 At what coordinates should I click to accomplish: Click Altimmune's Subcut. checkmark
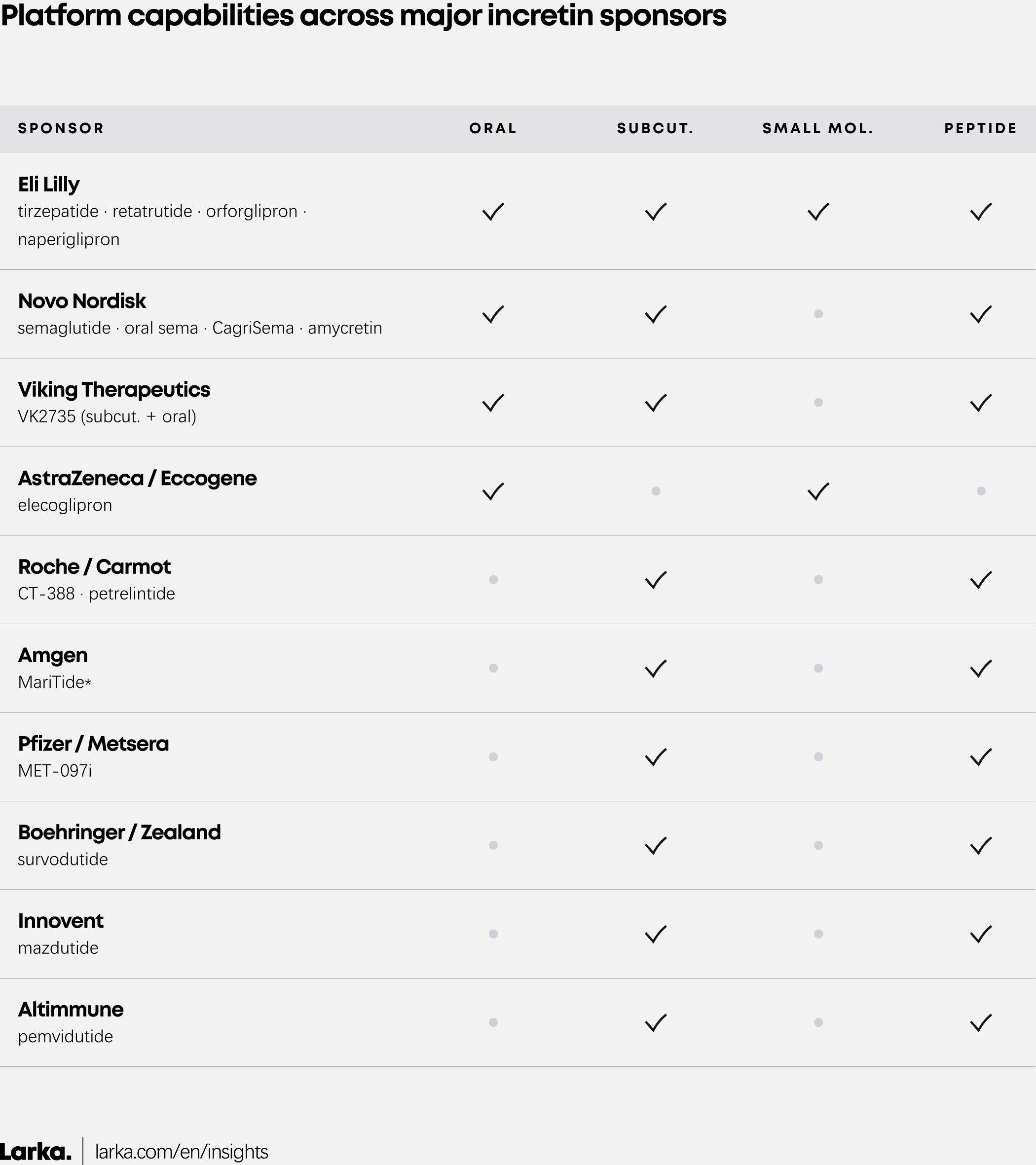(x=656, y=1022)
